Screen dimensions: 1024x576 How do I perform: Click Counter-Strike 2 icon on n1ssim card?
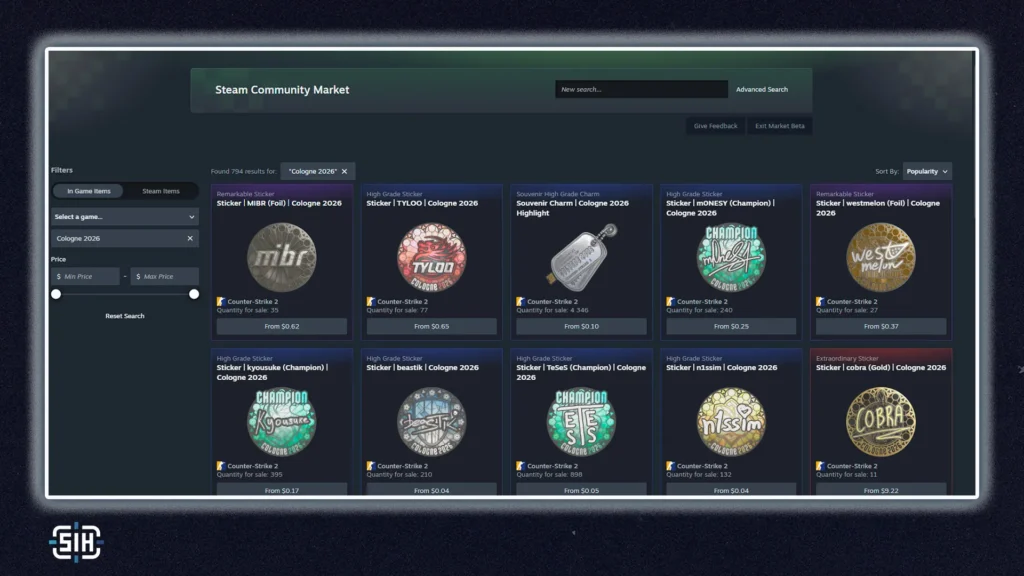tap(671, 466)
